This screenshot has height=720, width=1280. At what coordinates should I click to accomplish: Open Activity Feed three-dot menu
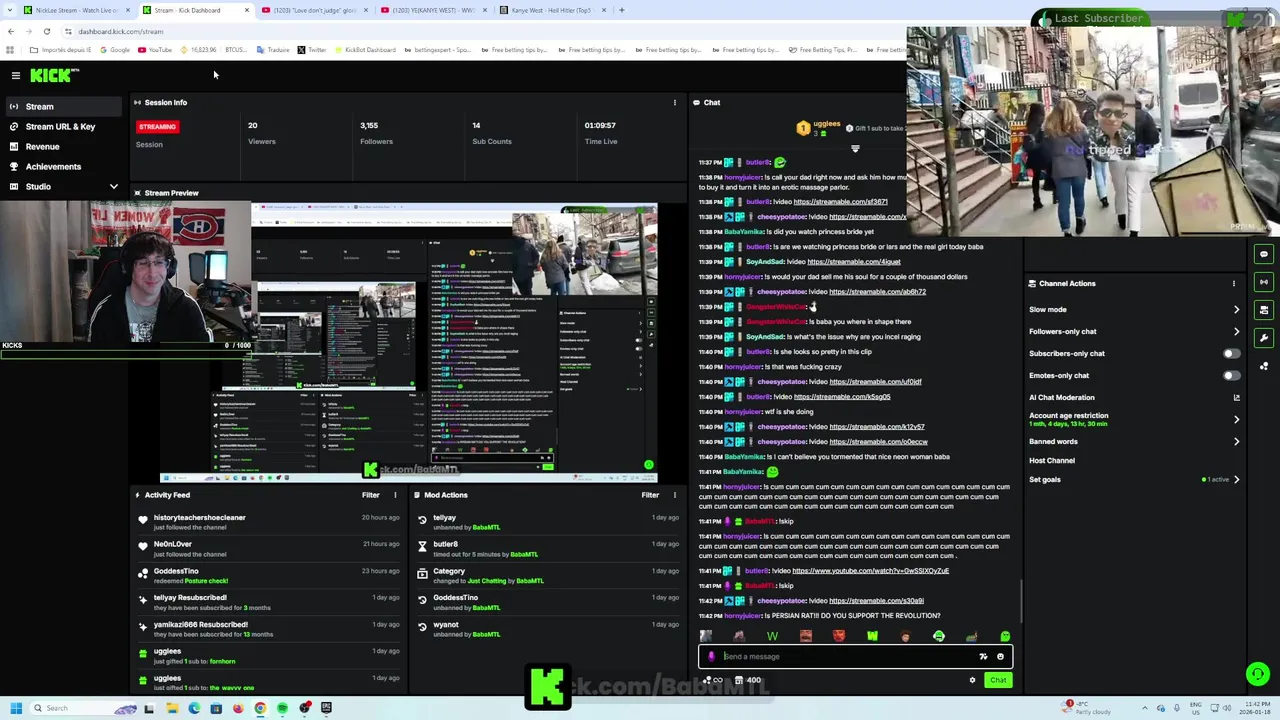coord(395,495)
